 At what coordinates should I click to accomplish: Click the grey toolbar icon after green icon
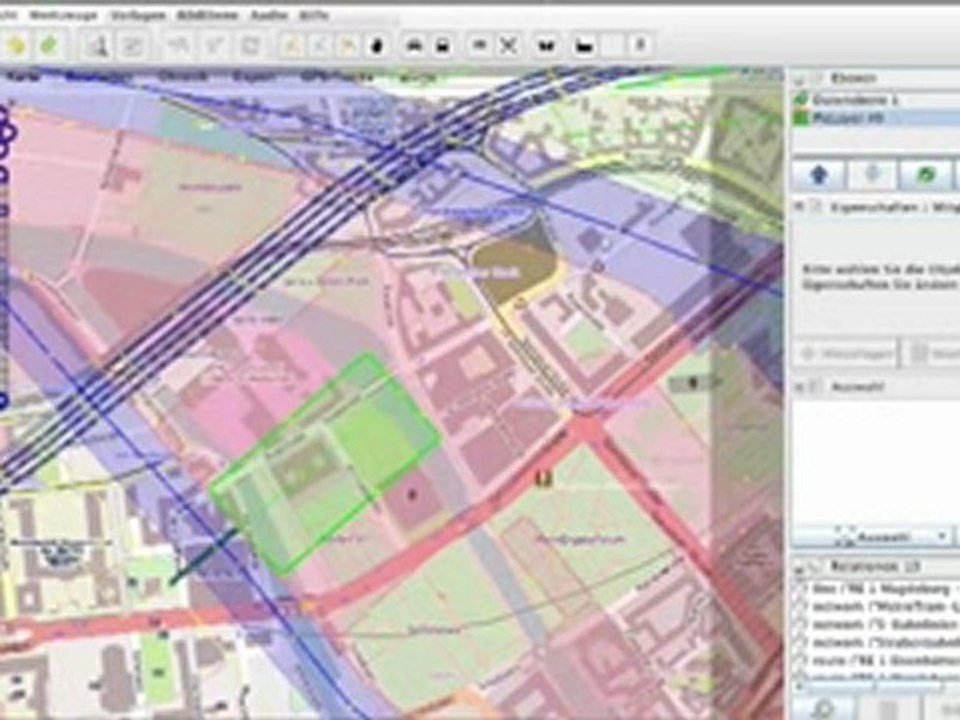pos(96,45)
